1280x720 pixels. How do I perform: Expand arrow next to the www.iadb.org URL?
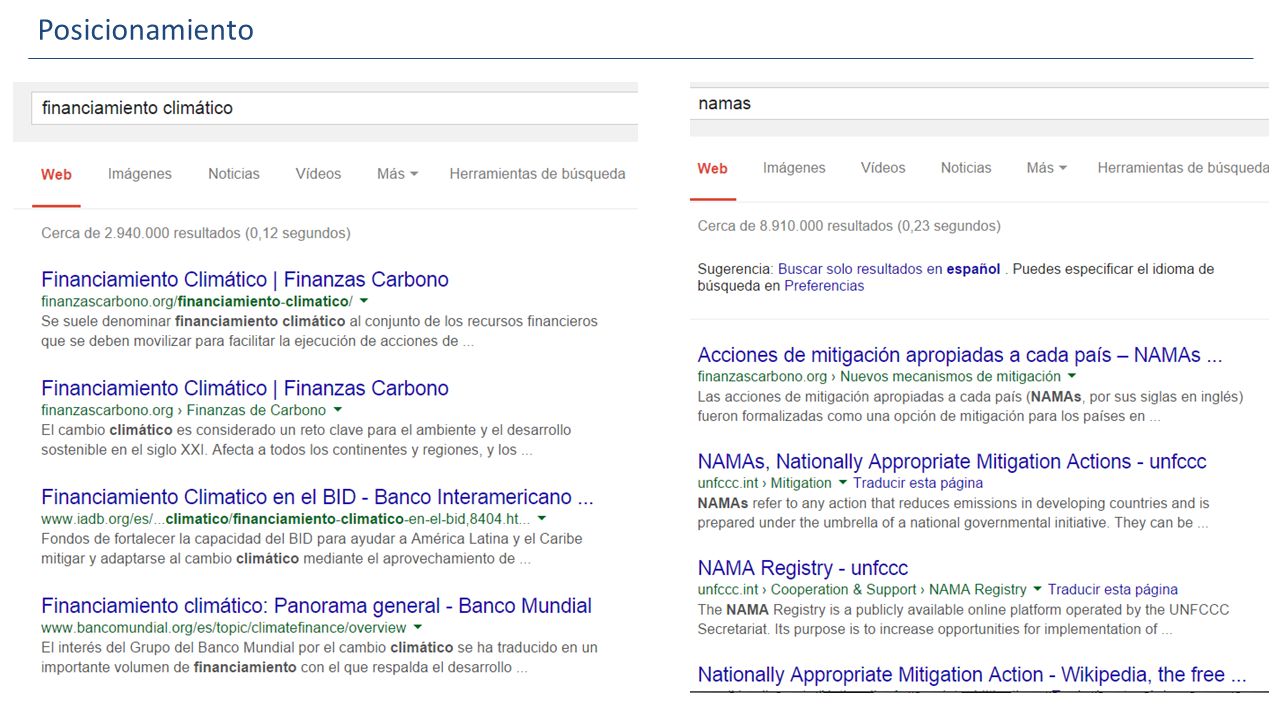click(541, 519)
